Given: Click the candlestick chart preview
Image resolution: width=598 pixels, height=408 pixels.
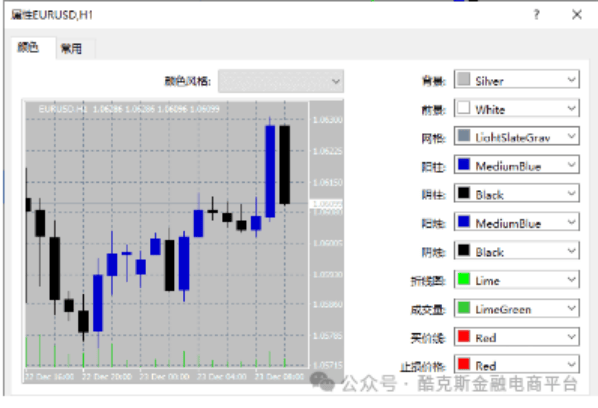Looking at the screenshot, I should 183,241.
